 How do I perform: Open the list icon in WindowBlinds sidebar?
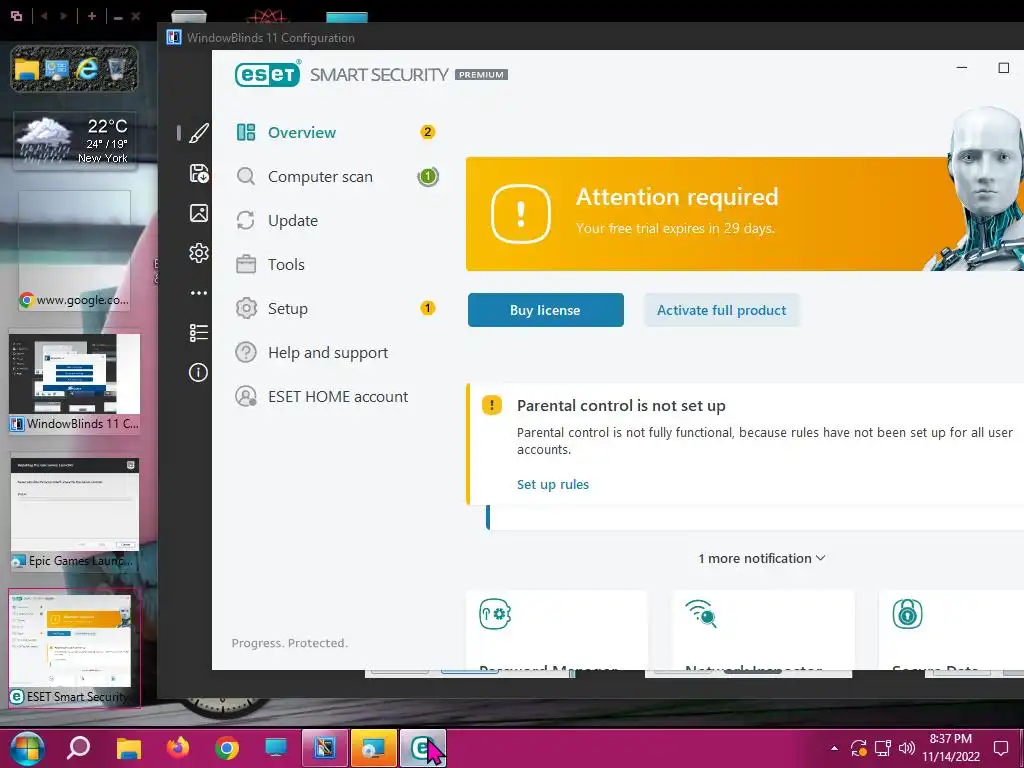(x=199, y=332)
